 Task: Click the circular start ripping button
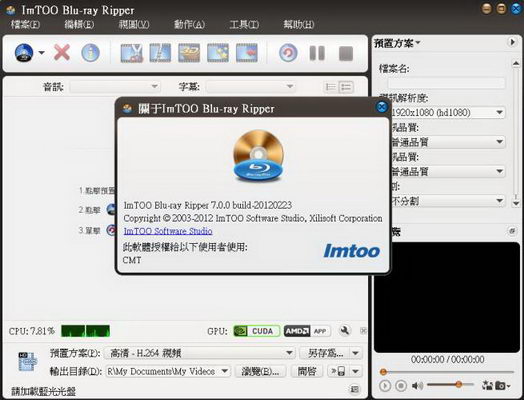click(288, 53)
